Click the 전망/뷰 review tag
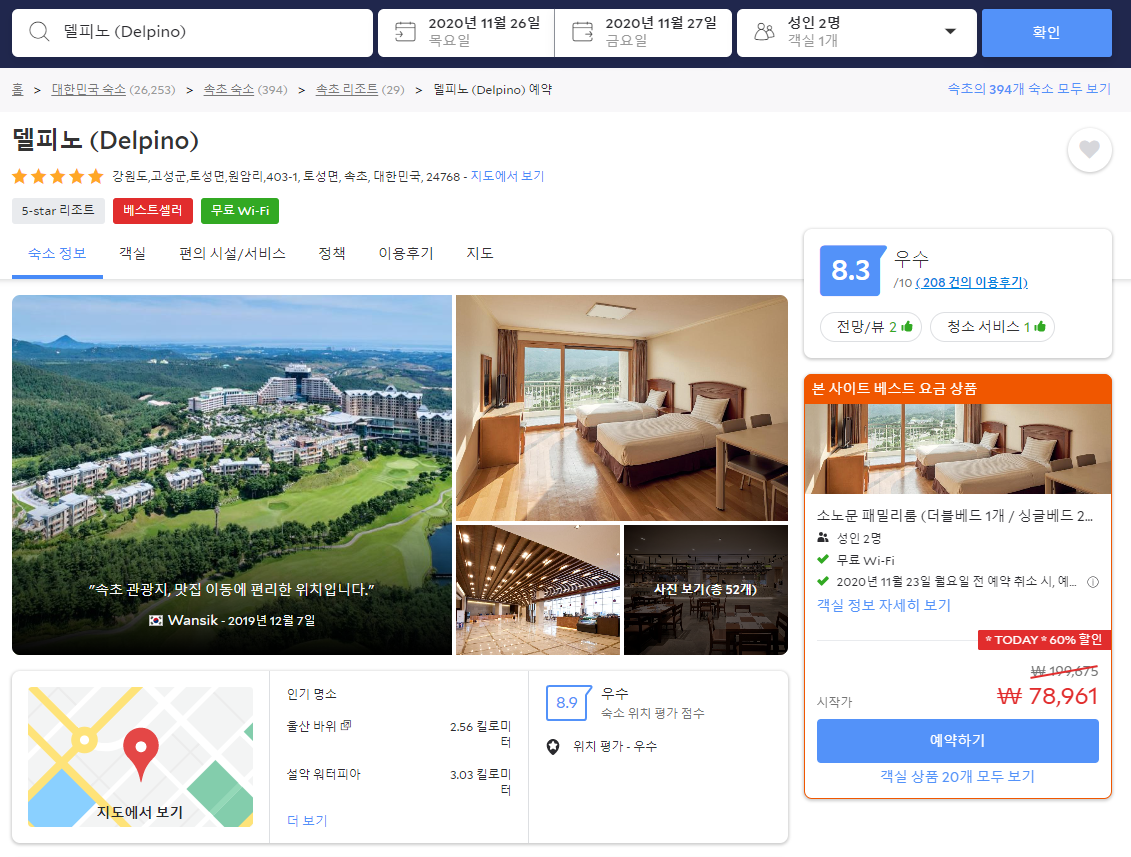Image resolution: width=1131 pixels, height=857 pixels. pyautogui.click(x=871, y=327)
